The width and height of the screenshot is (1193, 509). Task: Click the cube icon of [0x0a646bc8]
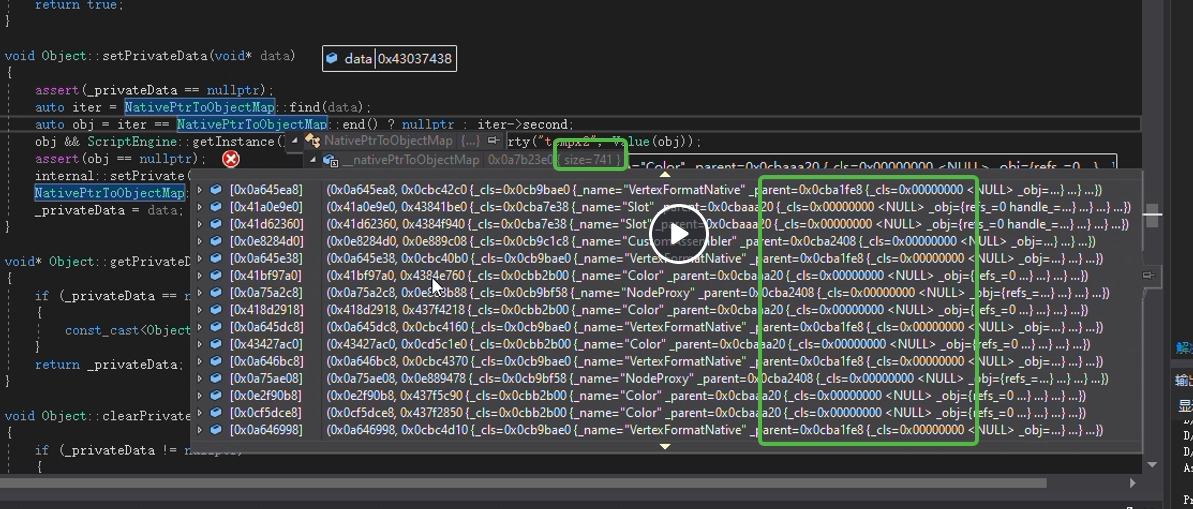point(217,361)
